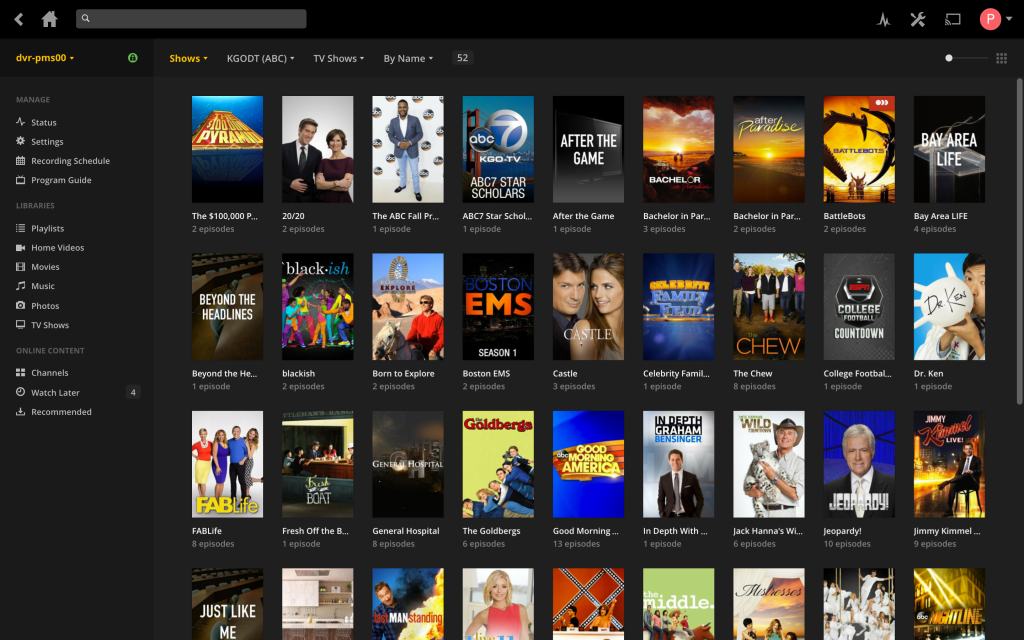The image size is (1024, 640).
Task: Click the Recording Schedule calendar icon
Action: pyautogui.click(x=20, y=161)
